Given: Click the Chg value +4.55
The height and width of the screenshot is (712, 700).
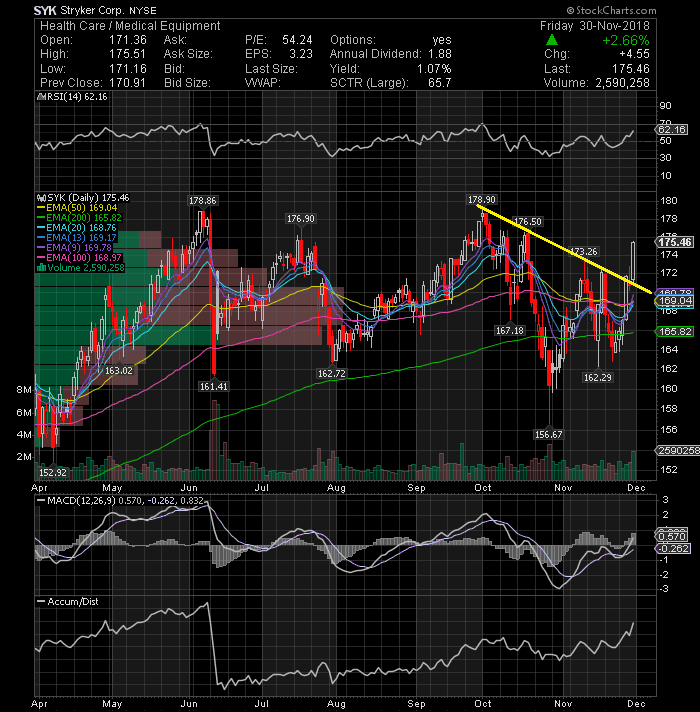Looking at the screenshot, I should (634, 54).
